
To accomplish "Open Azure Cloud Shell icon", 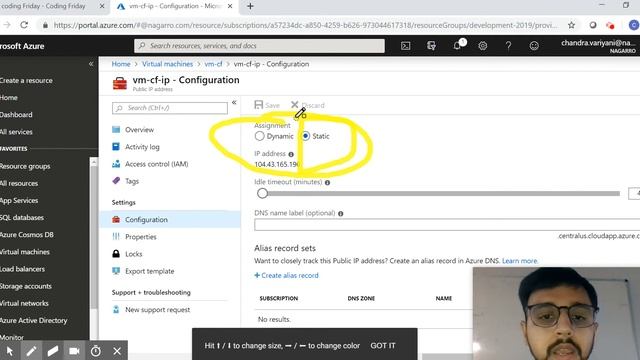I will coord(405,46).
